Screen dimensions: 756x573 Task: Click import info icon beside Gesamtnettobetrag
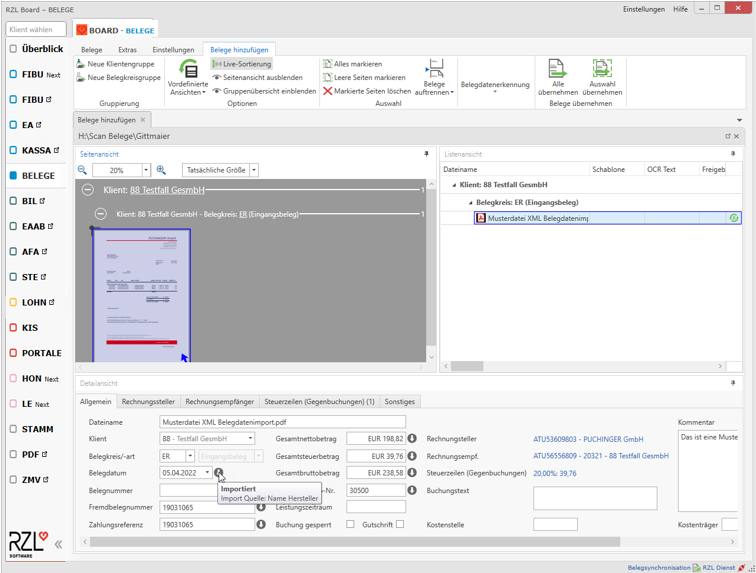pos(411,439)
